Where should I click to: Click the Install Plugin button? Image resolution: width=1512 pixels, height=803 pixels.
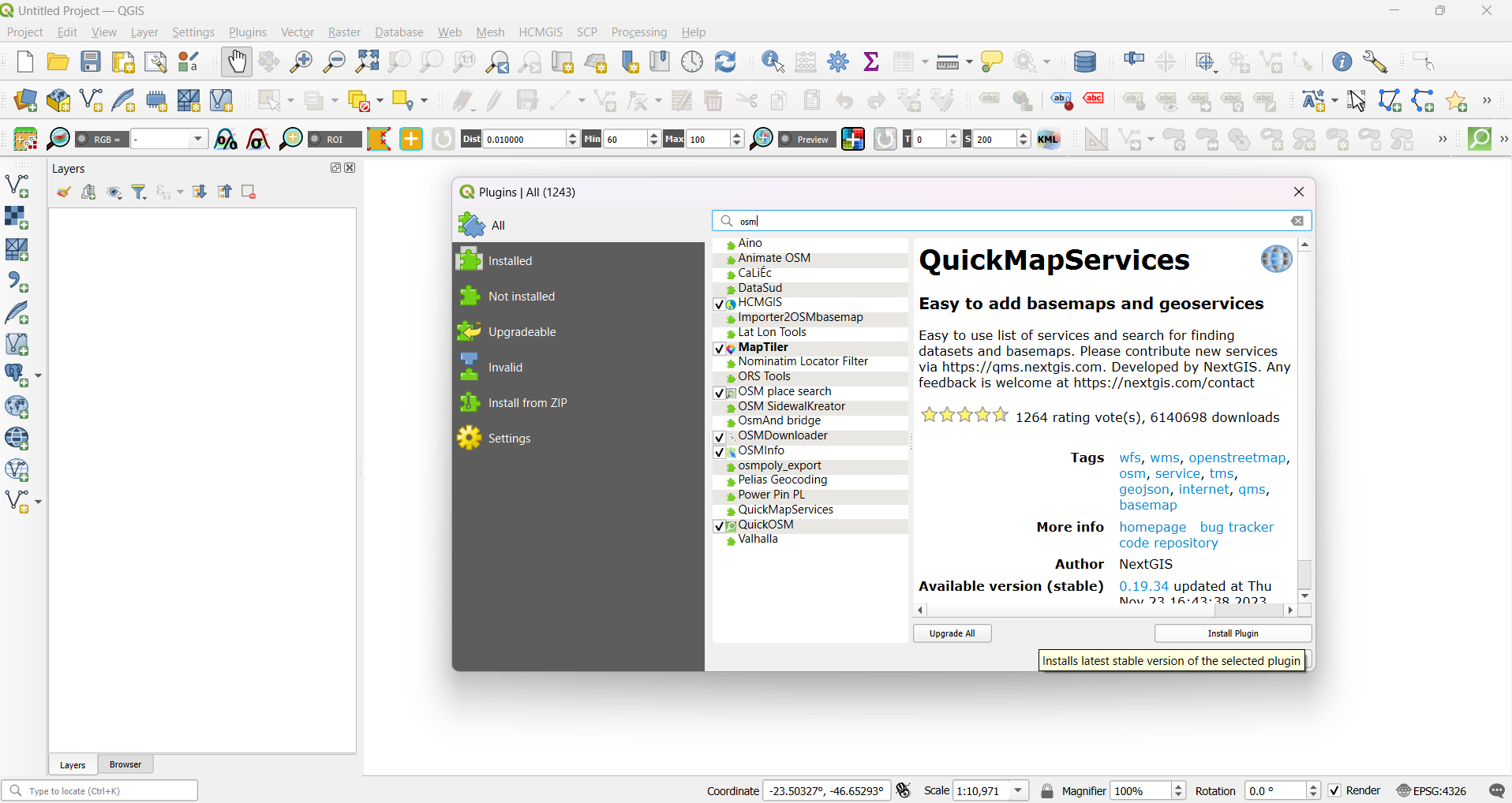click(x=1233, y=633)
